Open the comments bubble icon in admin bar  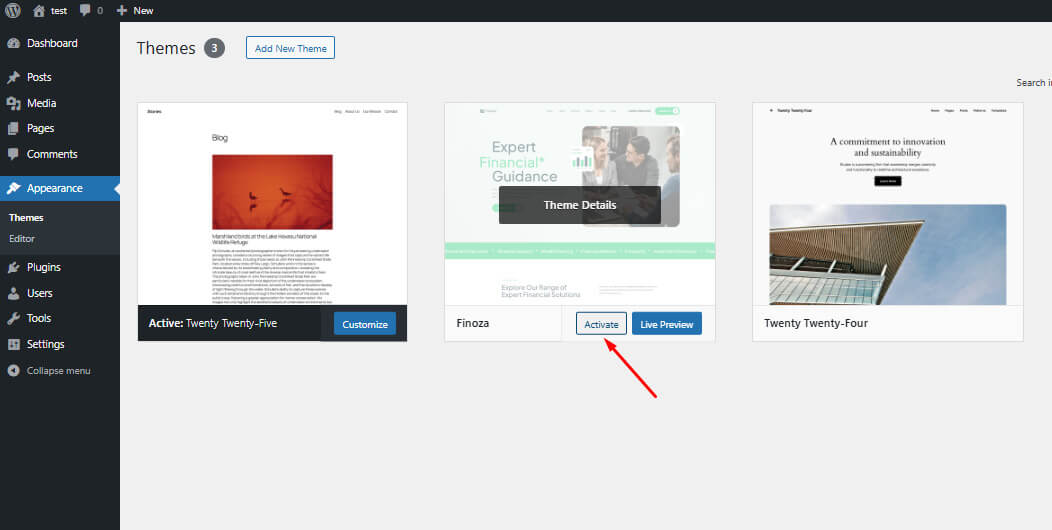click(x=85, y=11)
